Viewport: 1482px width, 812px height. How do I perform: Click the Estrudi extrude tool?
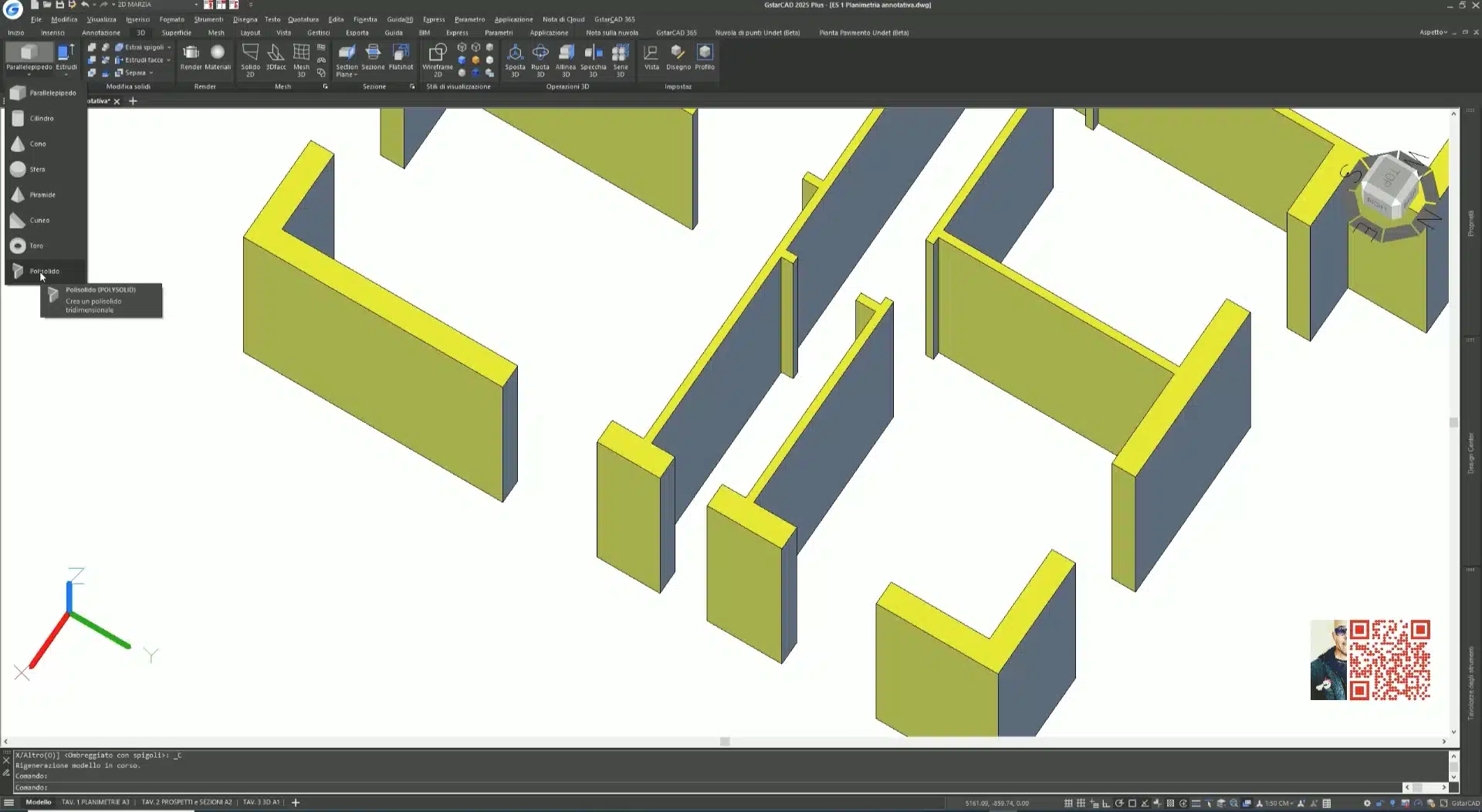pos(66,57)
